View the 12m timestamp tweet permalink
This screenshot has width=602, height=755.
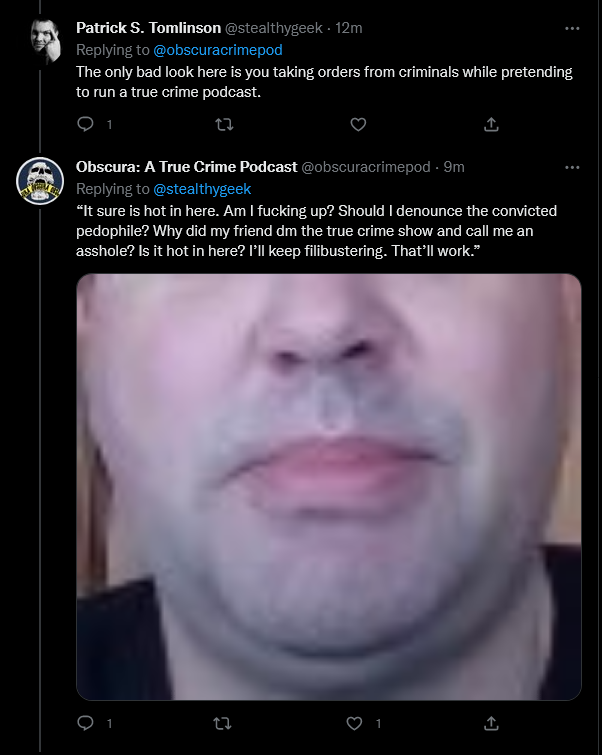pyautogui.click(x=349, y=28)
